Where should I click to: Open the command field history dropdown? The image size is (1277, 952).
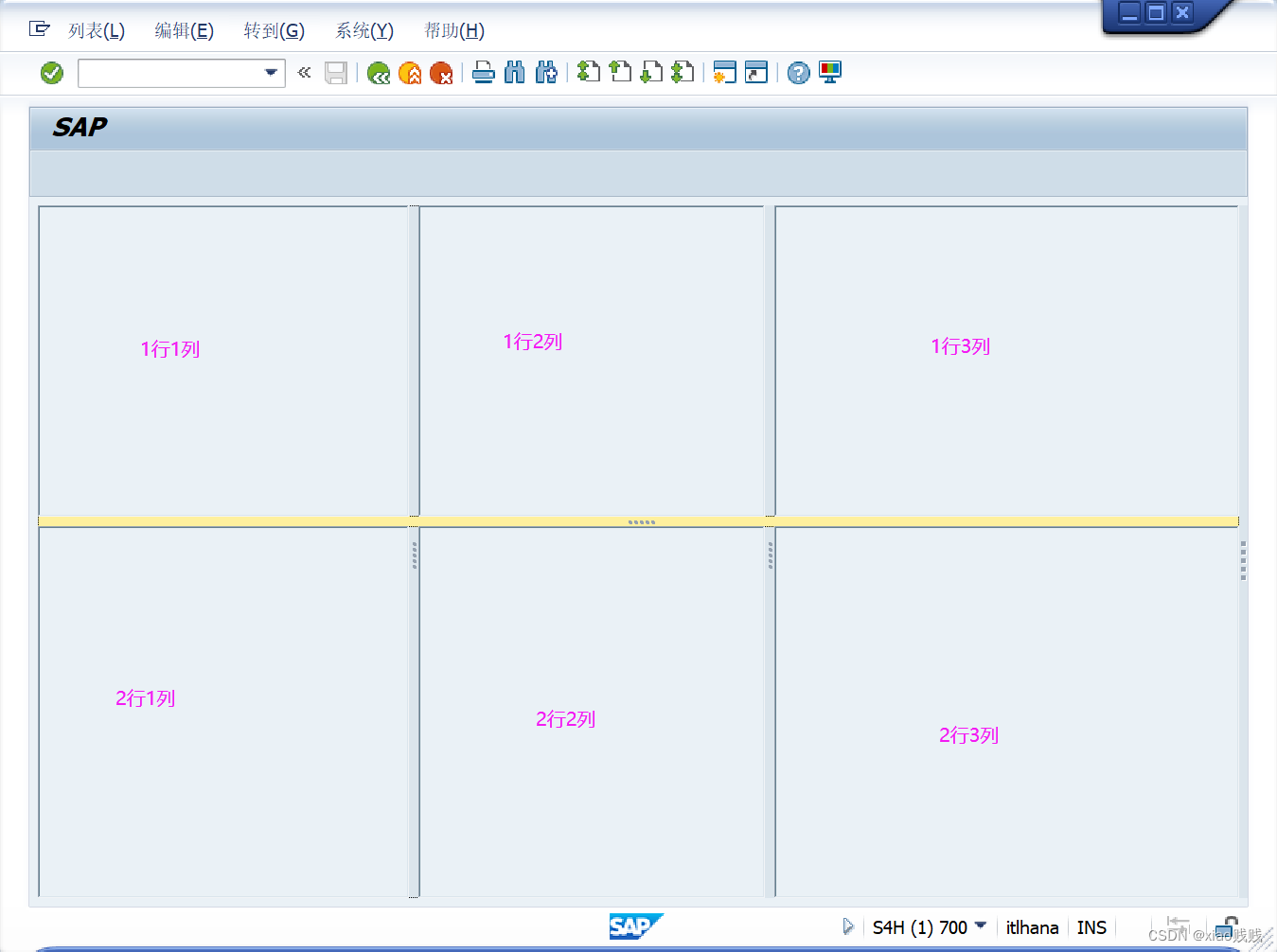pyautogui.click(x=271, y=73)
